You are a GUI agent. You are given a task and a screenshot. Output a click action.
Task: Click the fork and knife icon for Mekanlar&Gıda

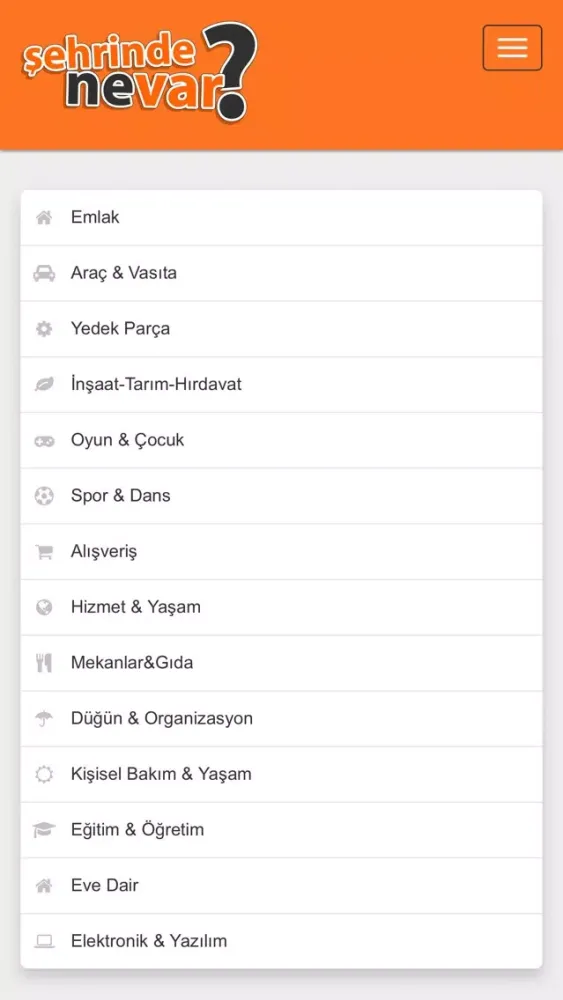[x=44, y=663]
